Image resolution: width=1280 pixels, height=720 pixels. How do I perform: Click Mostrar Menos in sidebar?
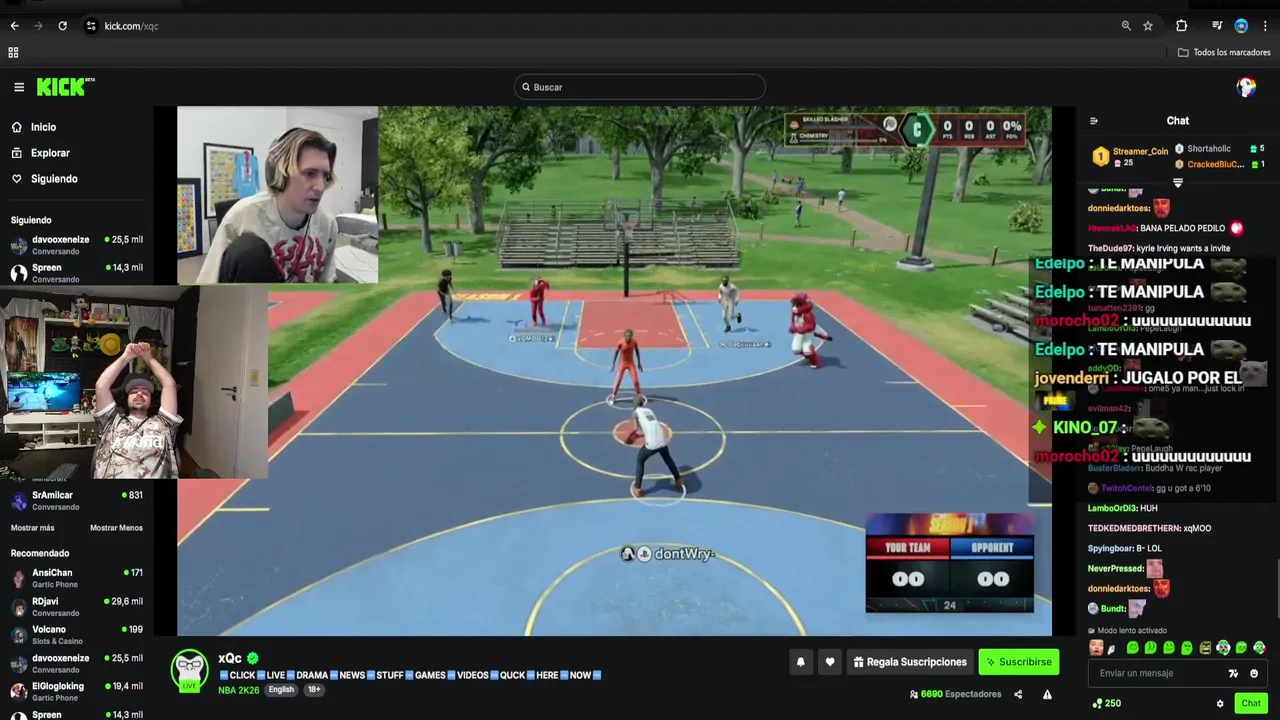tap(116, 528)
